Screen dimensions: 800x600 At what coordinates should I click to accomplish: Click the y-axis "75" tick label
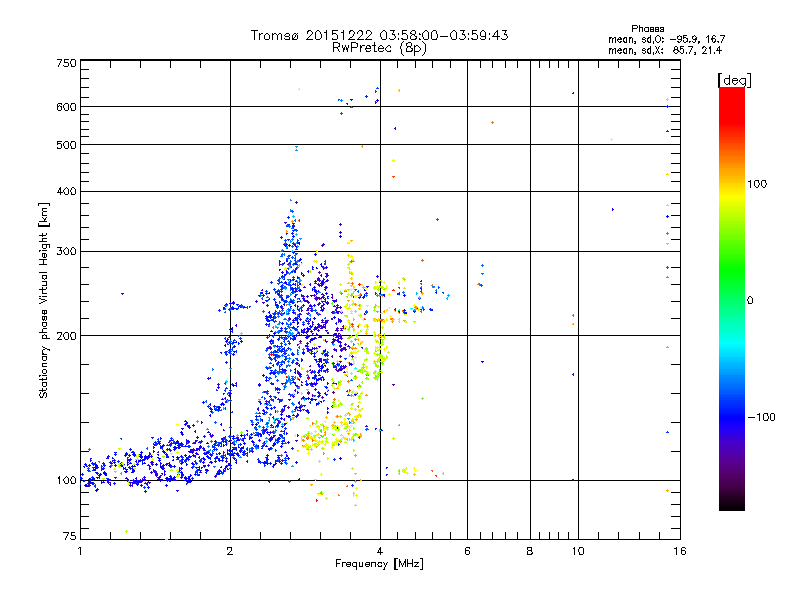coord(70,536)
